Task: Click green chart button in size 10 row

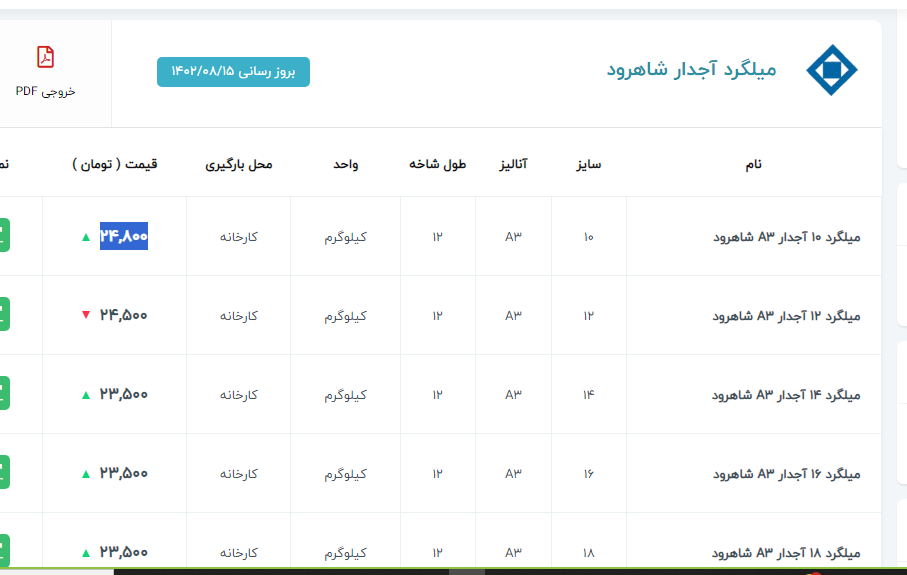Action: pos(5,236)
